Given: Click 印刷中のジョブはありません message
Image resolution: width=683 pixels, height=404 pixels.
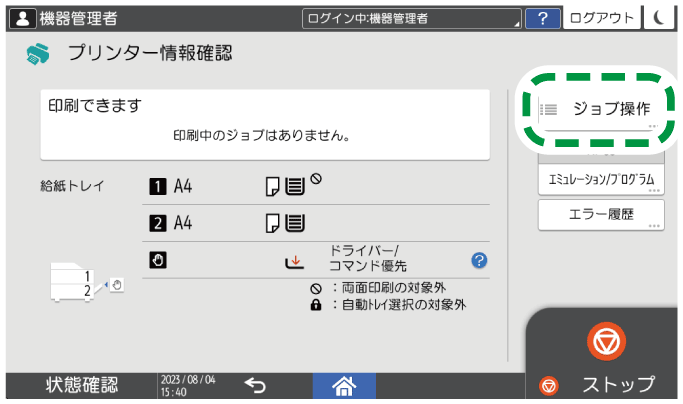Looking at the screenshot, I should click(x=261, y=136).
